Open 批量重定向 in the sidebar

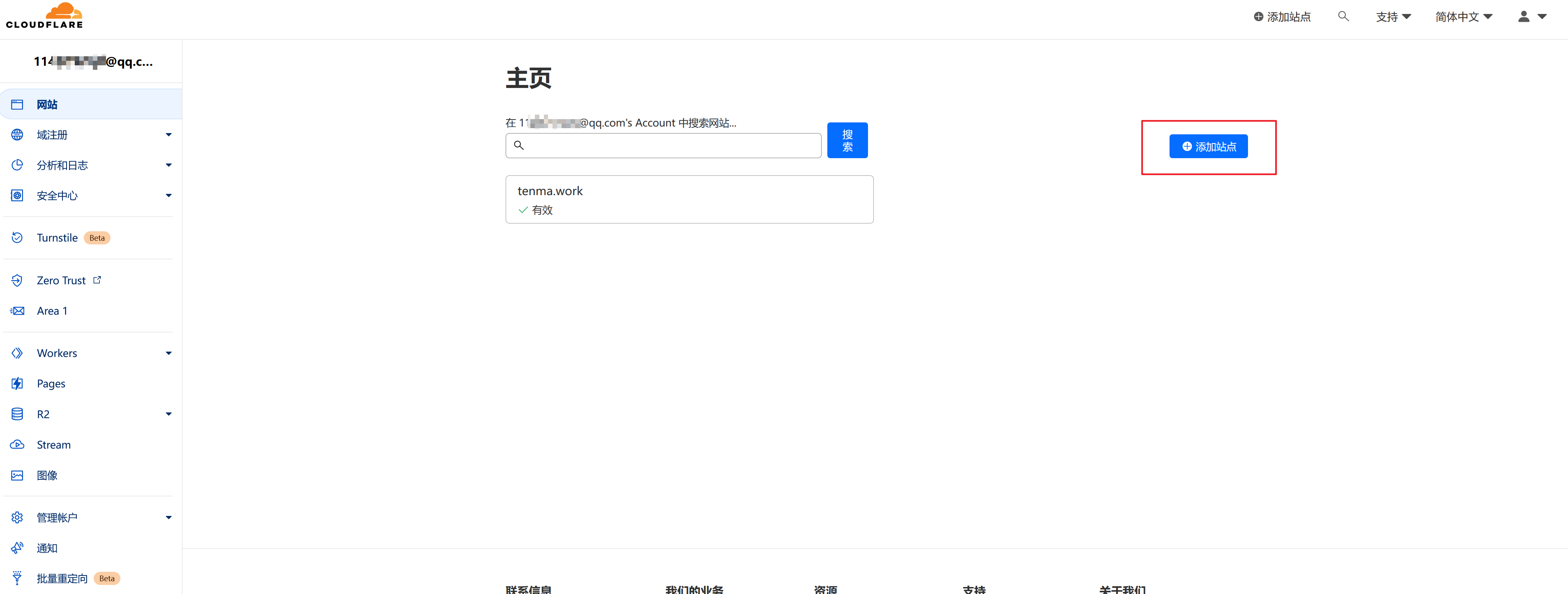point(62,578)
